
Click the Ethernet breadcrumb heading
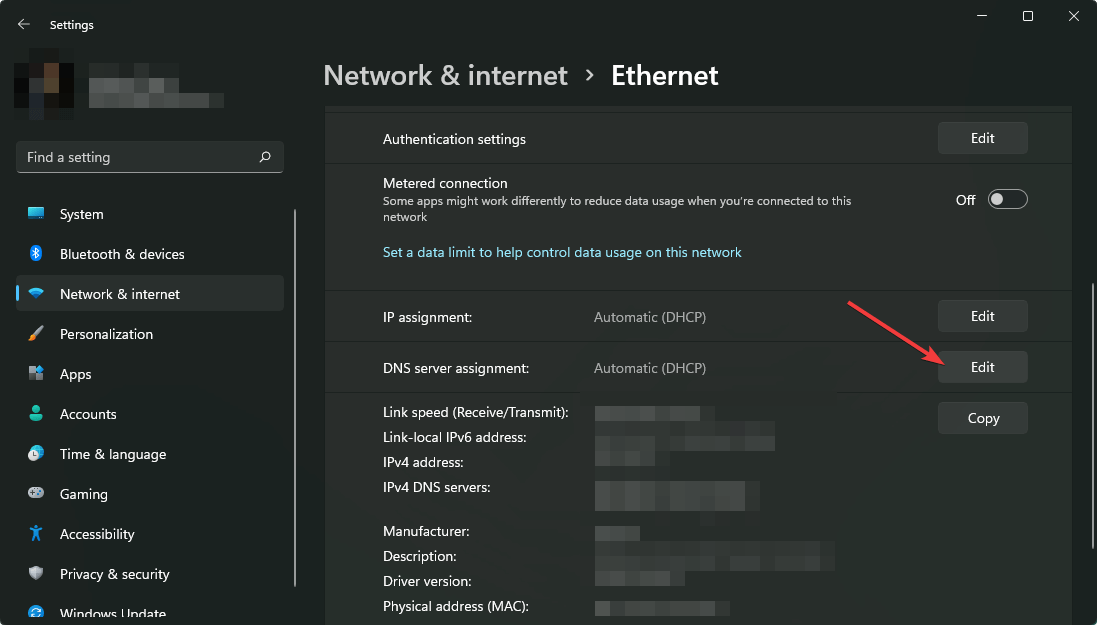coord(664,75)
